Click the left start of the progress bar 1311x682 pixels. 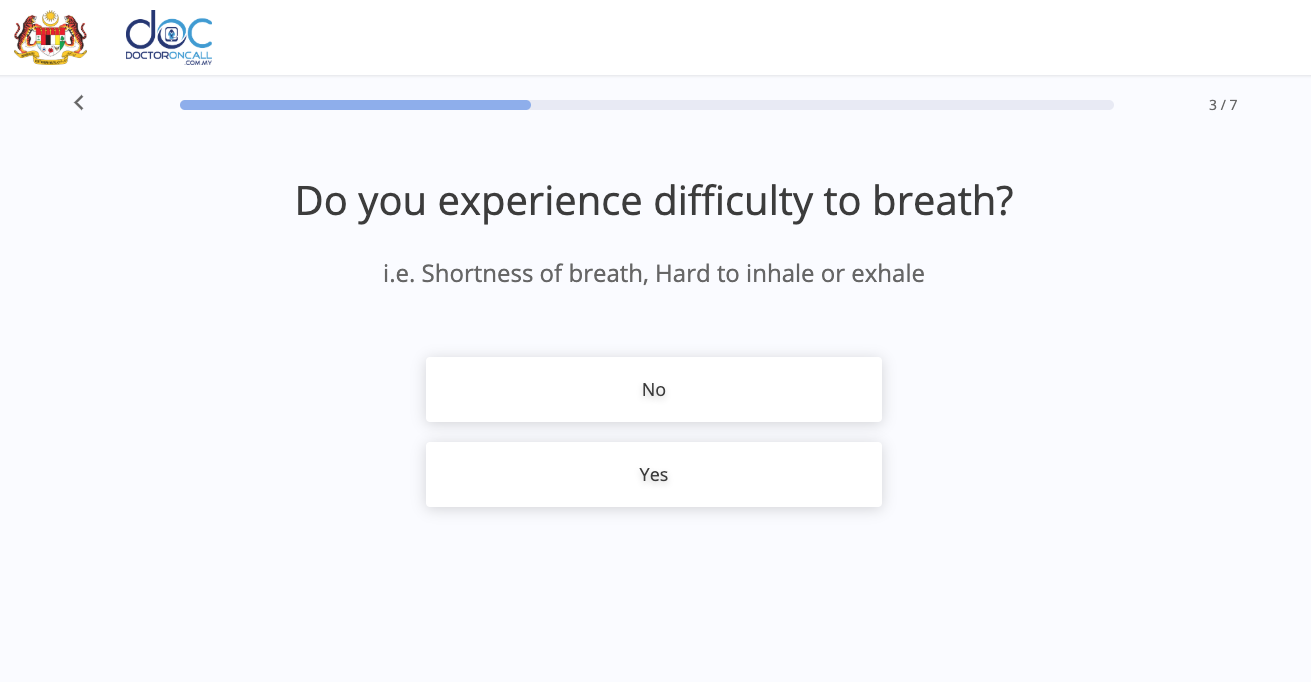[x=184, y=105]
